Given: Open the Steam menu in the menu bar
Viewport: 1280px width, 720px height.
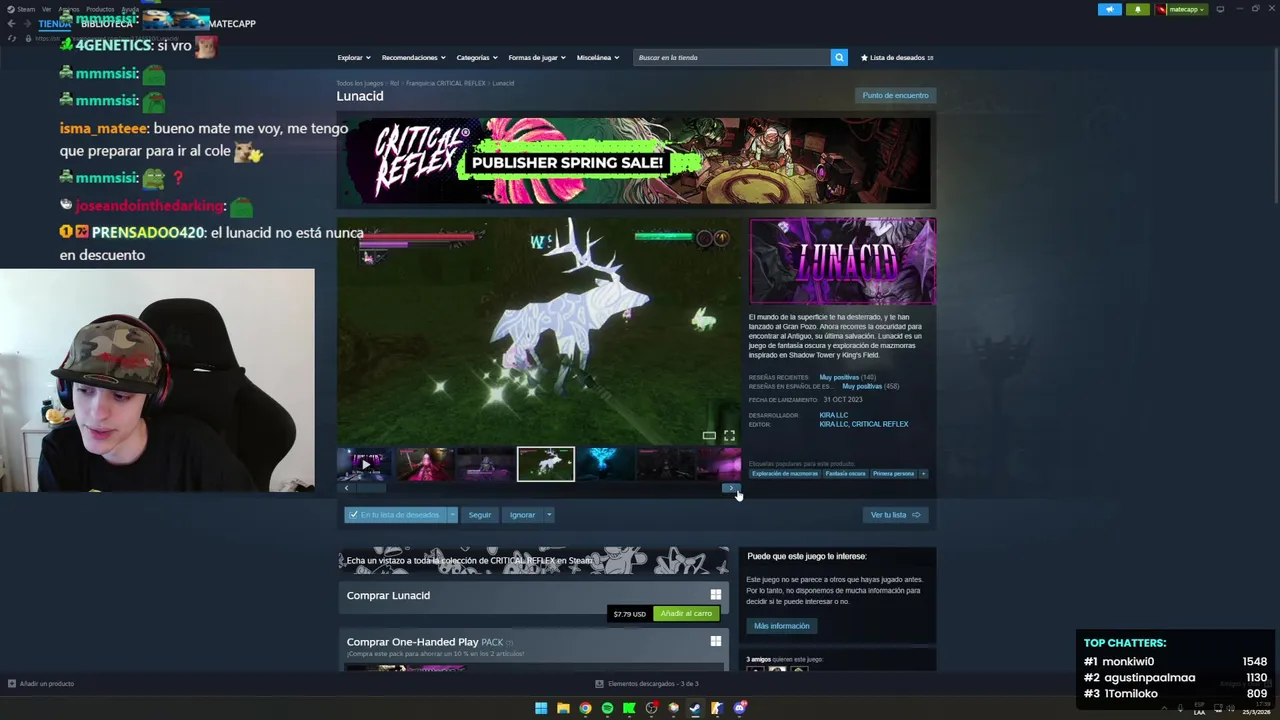Looking at the screenshot, I should 26,9.
